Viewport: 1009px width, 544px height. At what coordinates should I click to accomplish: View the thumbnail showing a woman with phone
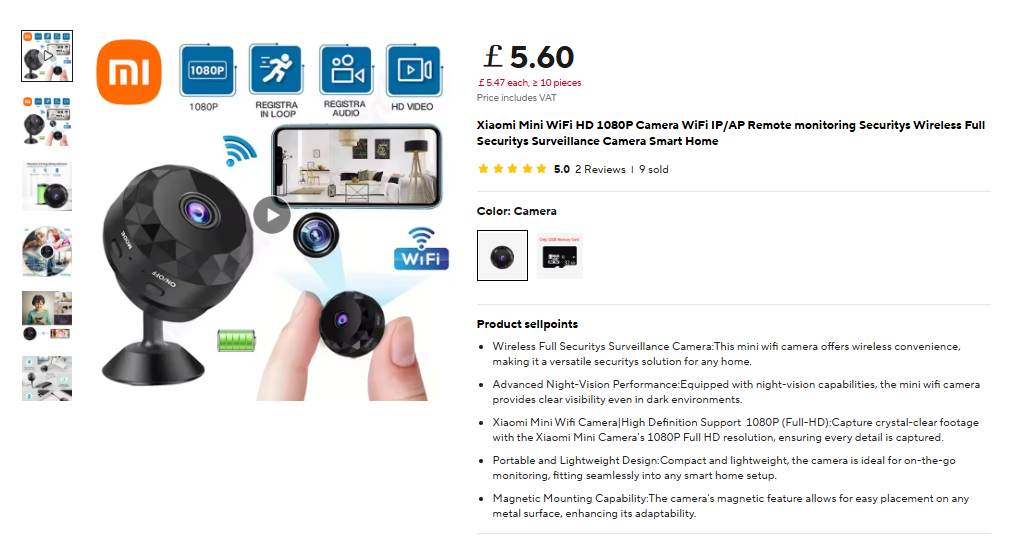[47, 315]
